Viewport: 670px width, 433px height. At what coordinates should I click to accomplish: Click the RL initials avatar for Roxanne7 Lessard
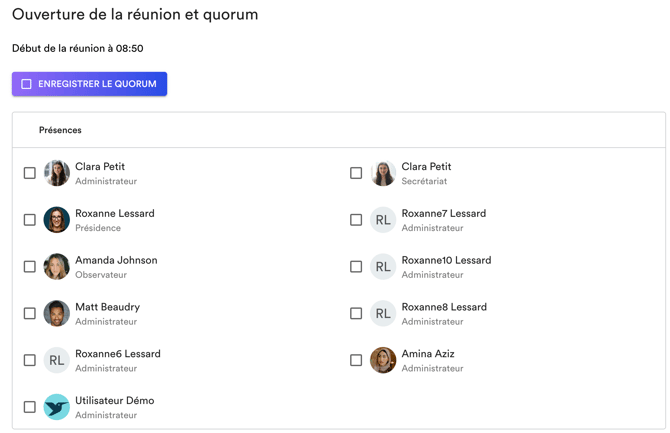(383, 220)
